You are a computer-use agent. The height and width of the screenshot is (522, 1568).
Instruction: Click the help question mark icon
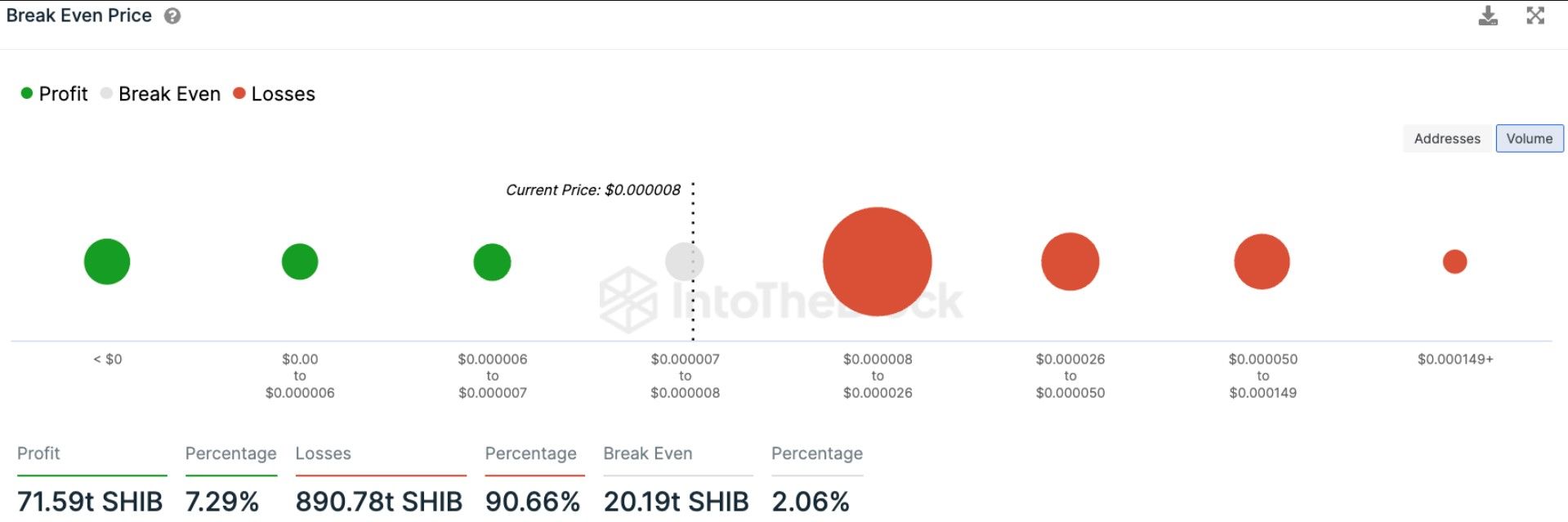coord(172,16)
